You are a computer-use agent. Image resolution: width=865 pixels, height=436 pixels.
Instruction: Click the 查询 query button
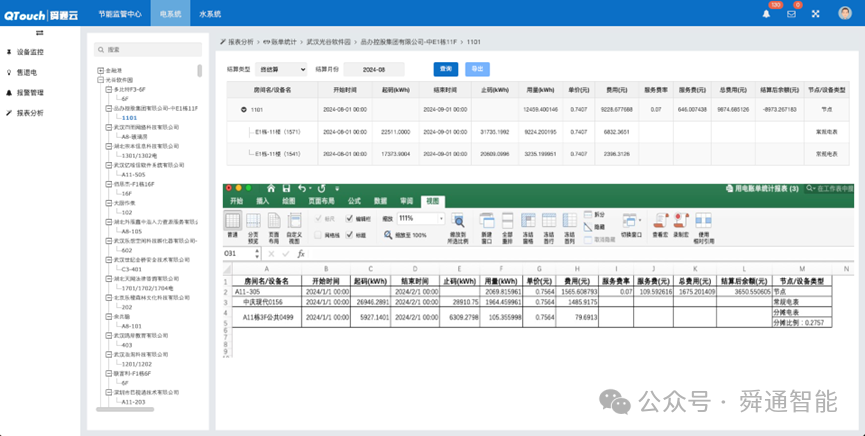446,69
